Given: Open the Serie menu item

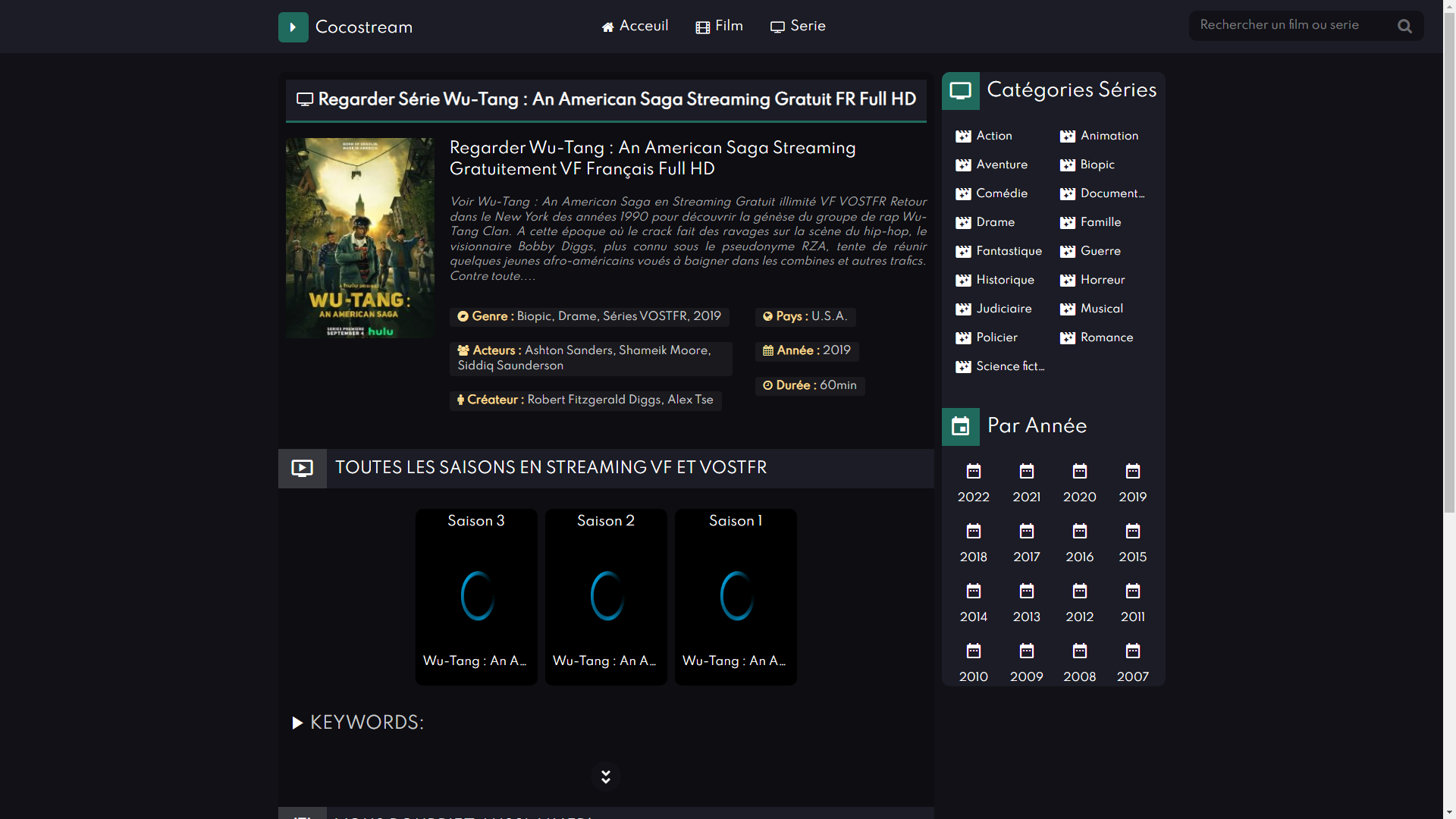Looking at the screenshot, I should [799, 27].
